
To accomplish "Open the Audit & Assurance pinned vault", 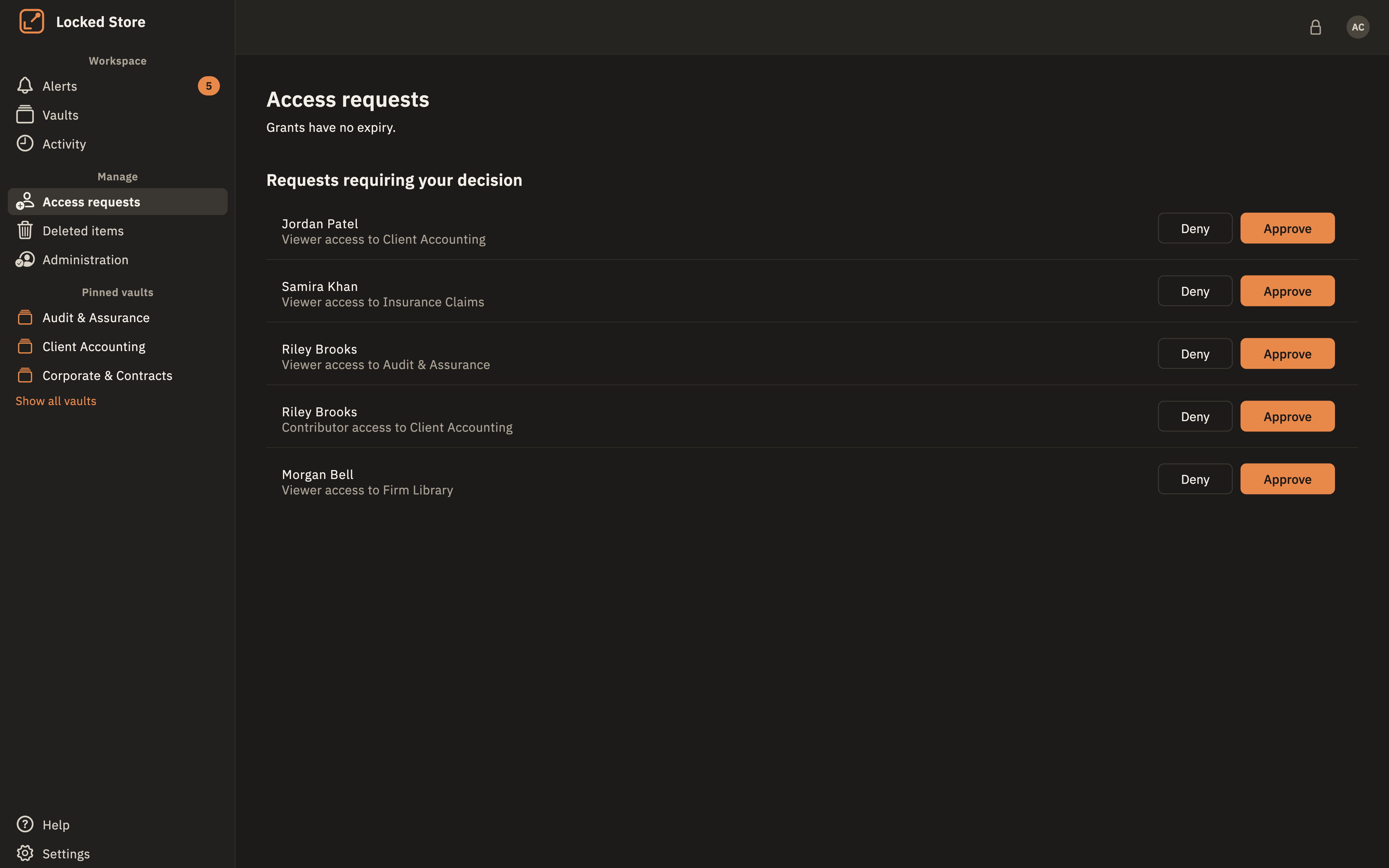I will click(x=118, y=318).
